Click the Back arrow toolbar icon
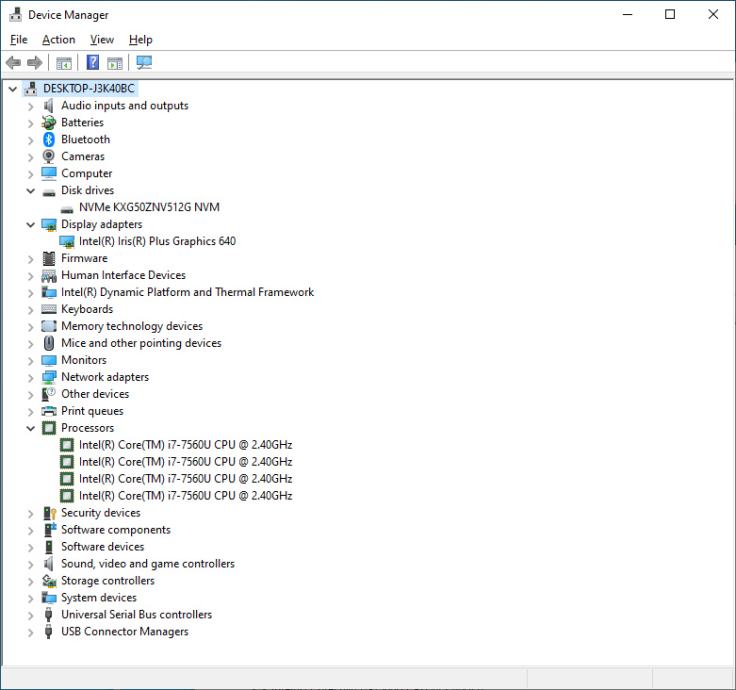 click(13, 62)
